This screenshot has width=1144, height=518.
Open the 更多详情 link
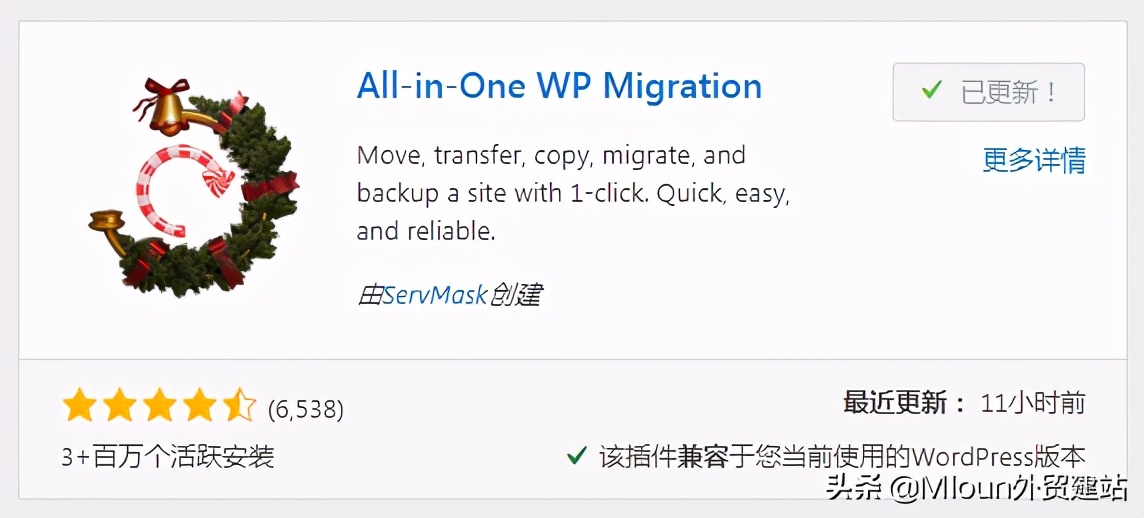pyautogui.click(x=1033, y=160)
